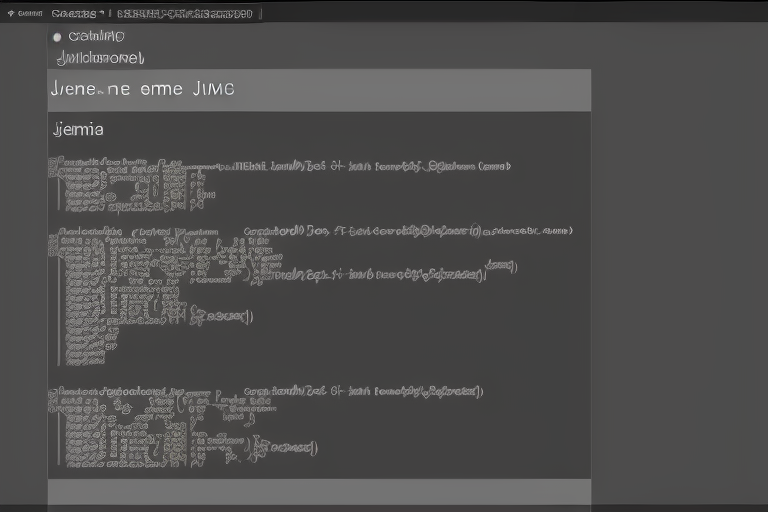Click the divider after the top bar tabs
768x512 pixels.
[261, 14]
